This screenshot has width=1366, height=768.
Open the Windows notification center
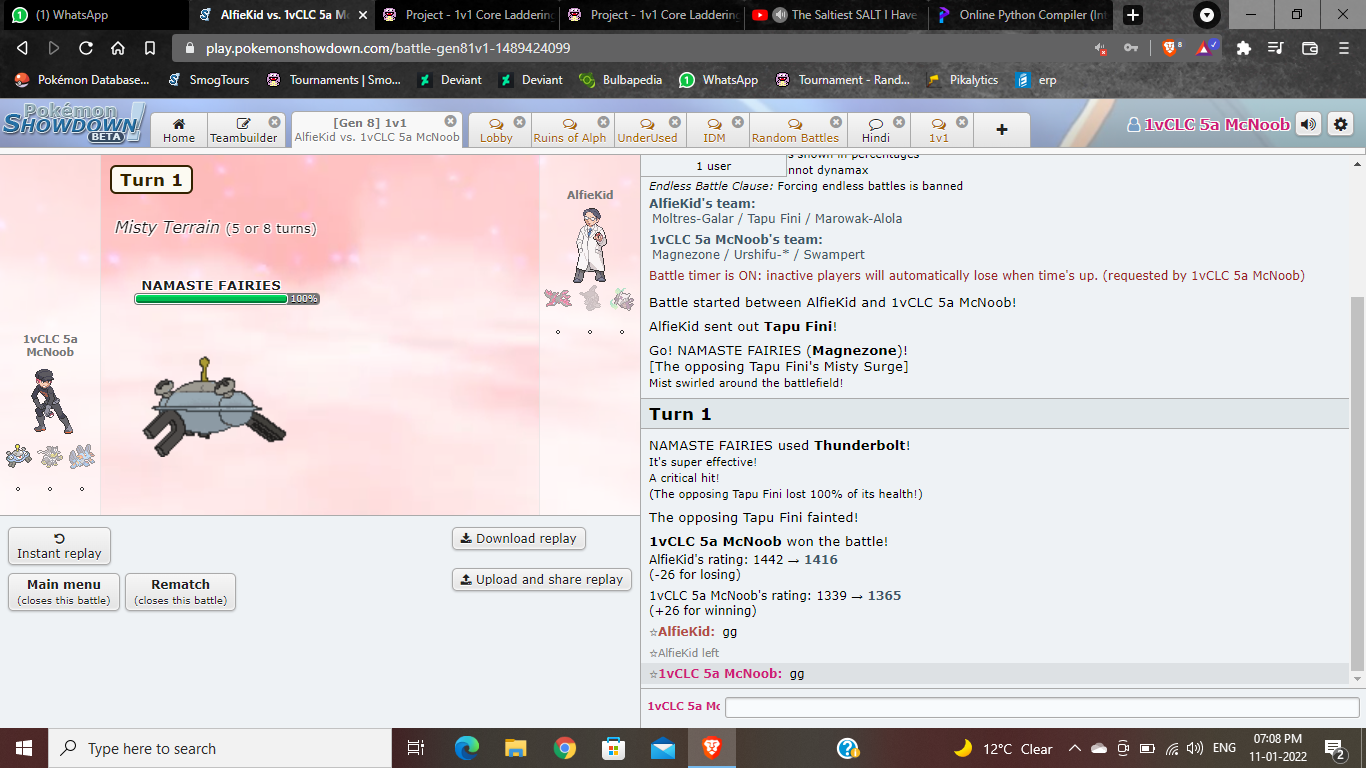(x=1334, y=748)
